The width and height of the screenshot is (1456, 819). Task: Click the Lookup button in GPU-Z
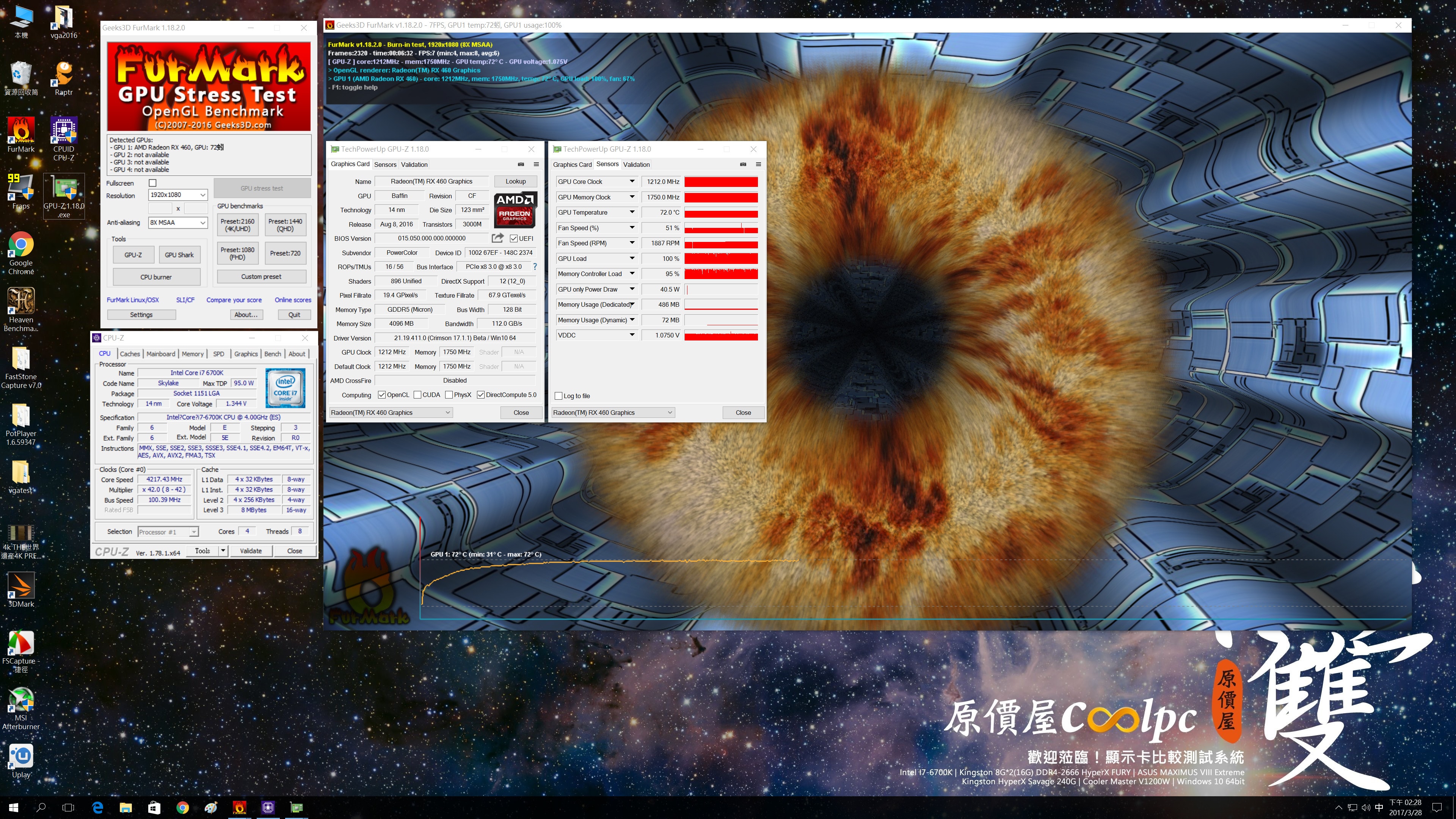click(516, 181)
